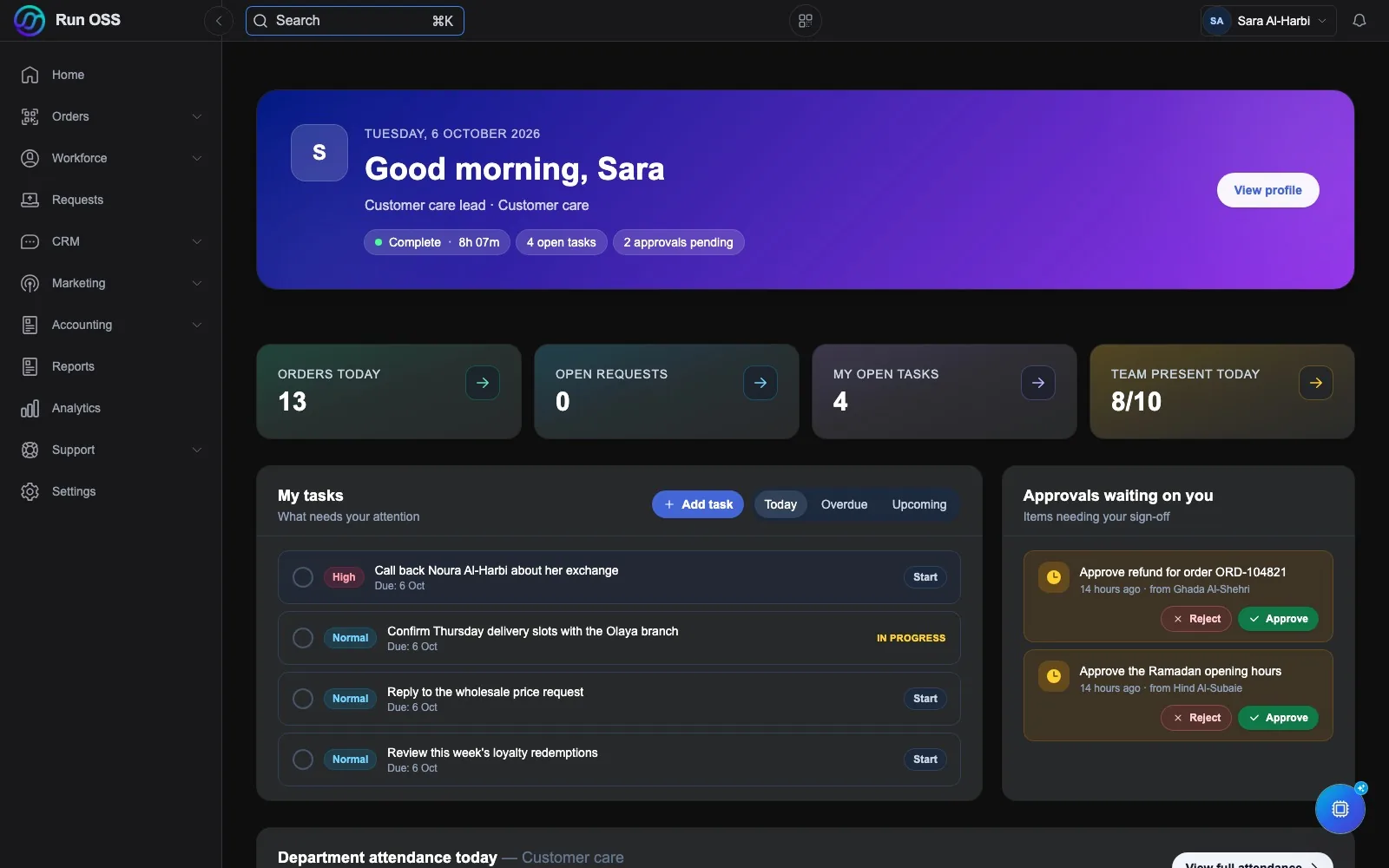The image size is (1389, 868).
Task: Expand the CRM menu chevron
Action: coord(197,241)
